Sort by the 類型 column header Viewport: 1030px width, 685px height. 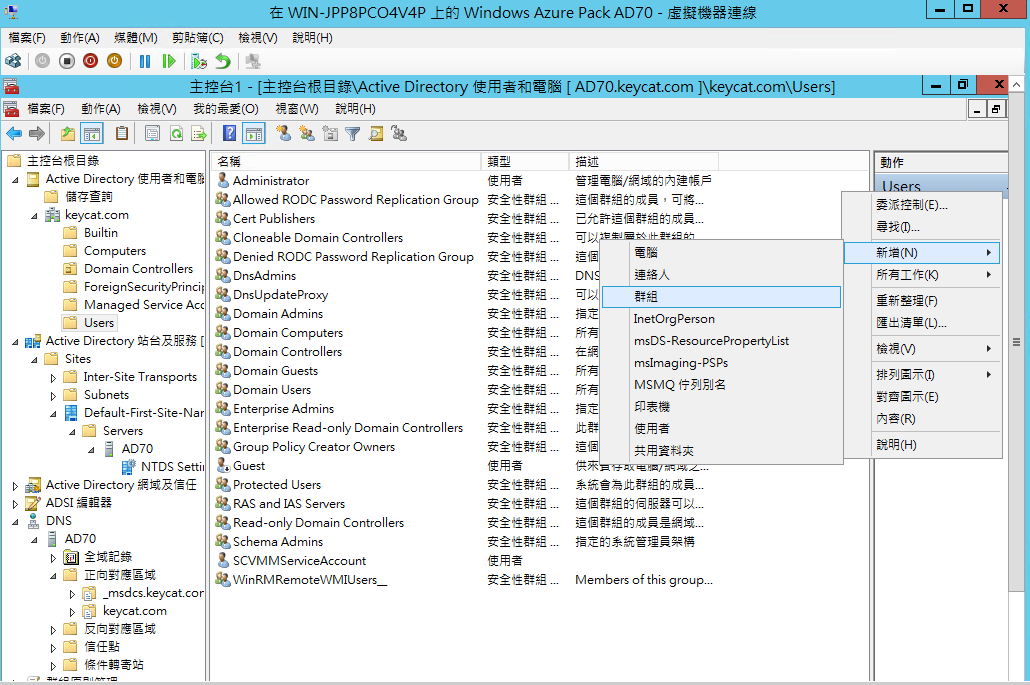[525, 162]
